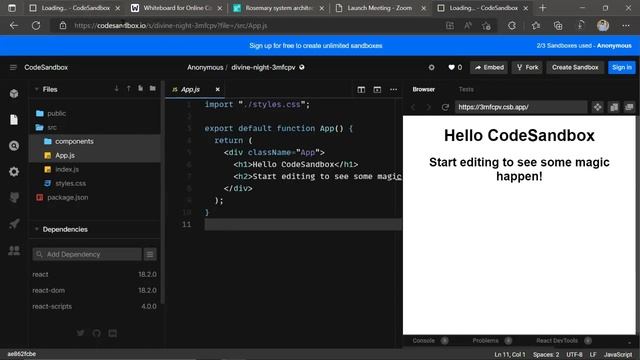640x360 pixels.
Task: Click the Twitter icon below dependencies
Action: tap(80, 333)
